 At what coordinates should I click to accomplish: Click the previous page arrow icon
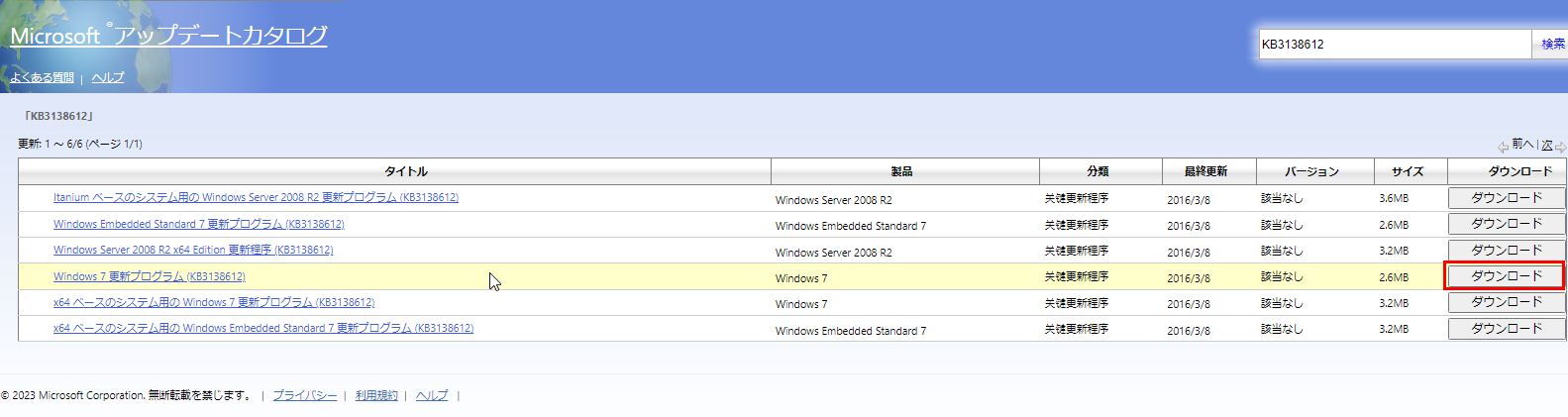(x=1503, y=147)
